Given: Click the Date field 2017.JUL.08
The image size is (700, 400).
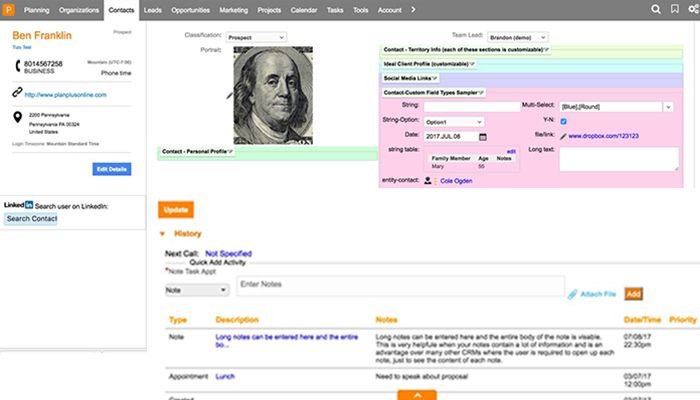Looking at the screenshot, I should 450,137.
